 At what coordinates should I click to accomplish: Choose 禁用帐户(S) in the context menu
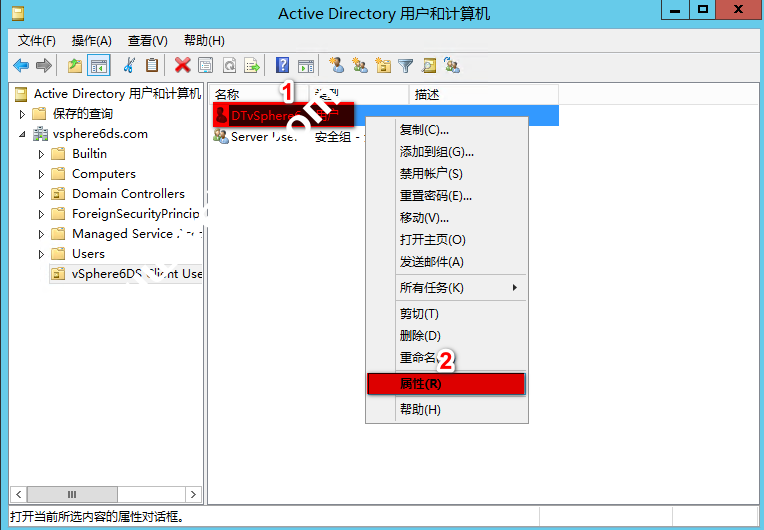point(447,173)
